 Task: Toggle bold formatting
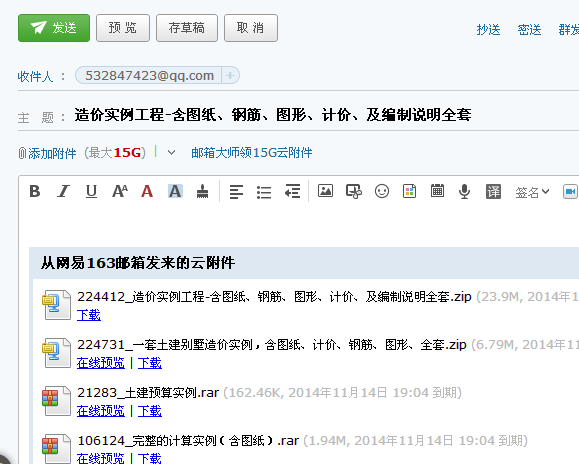[35, 191]
